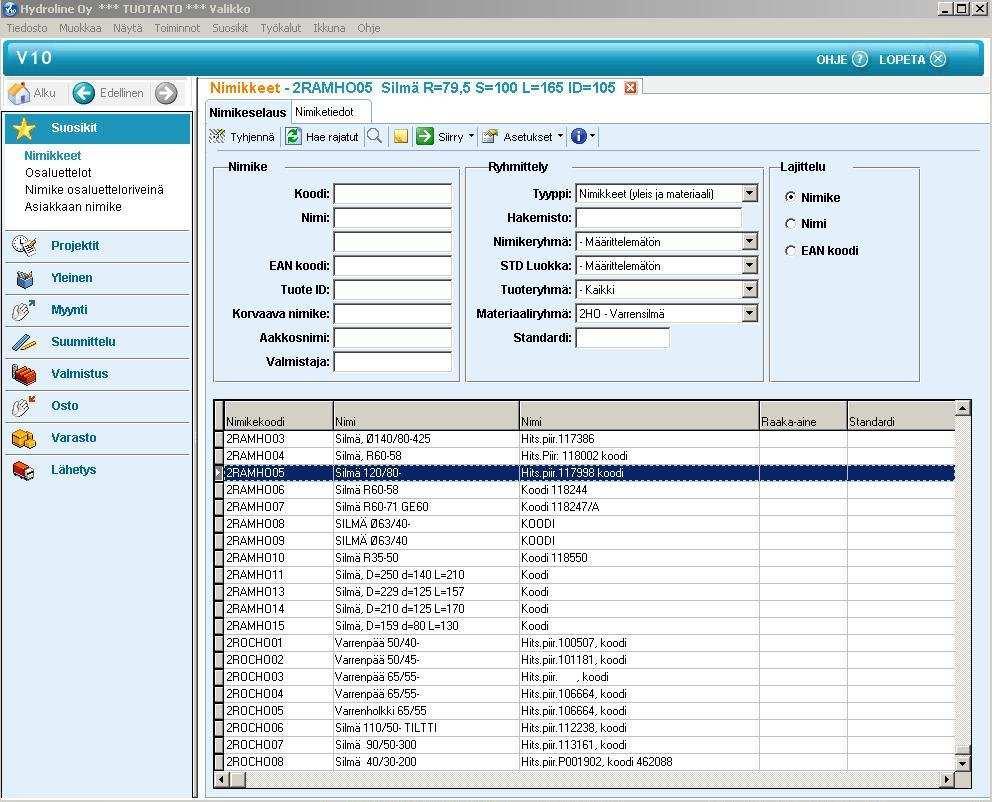Open the Ikkuna menu

point(330,28)
